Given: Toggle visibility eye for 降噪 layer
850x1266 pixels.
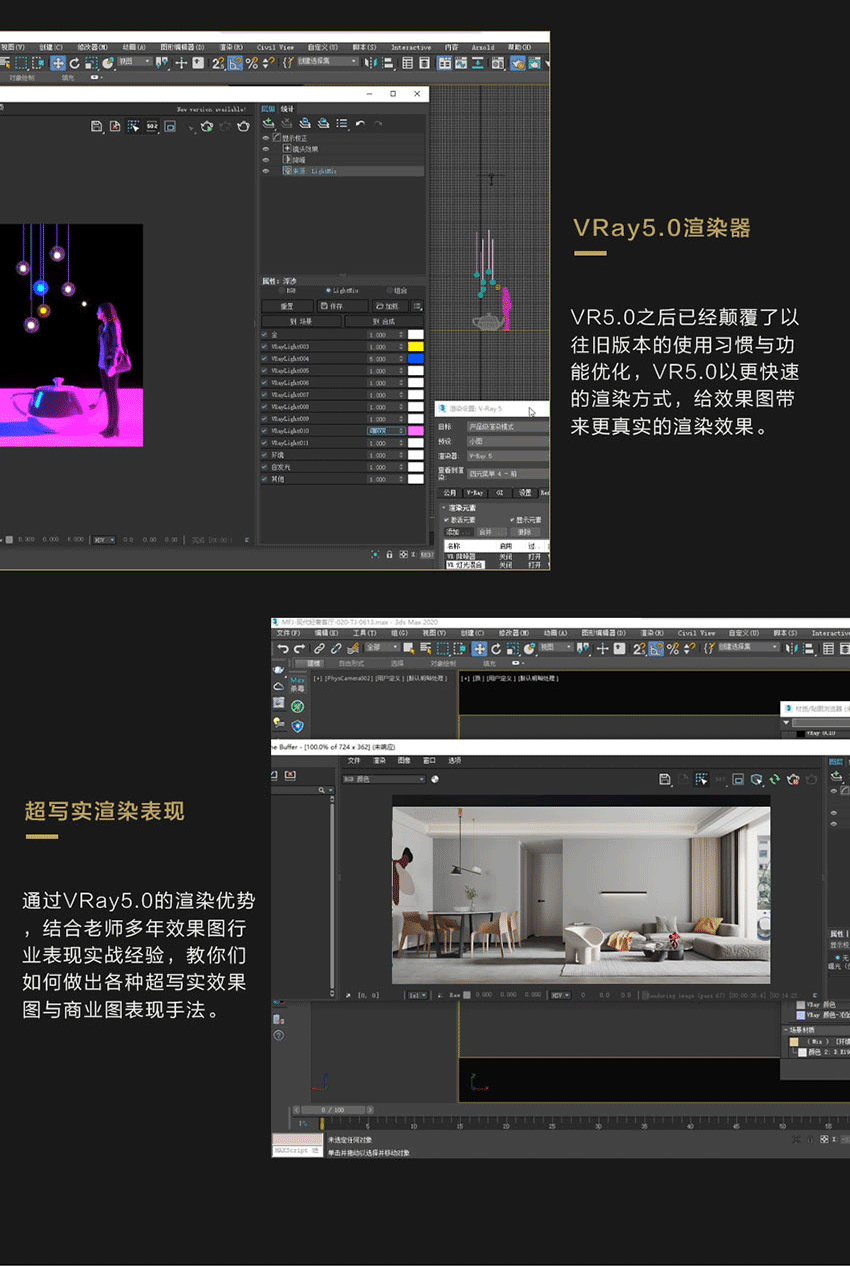Looking at the screenshot, I should [266, 159].
